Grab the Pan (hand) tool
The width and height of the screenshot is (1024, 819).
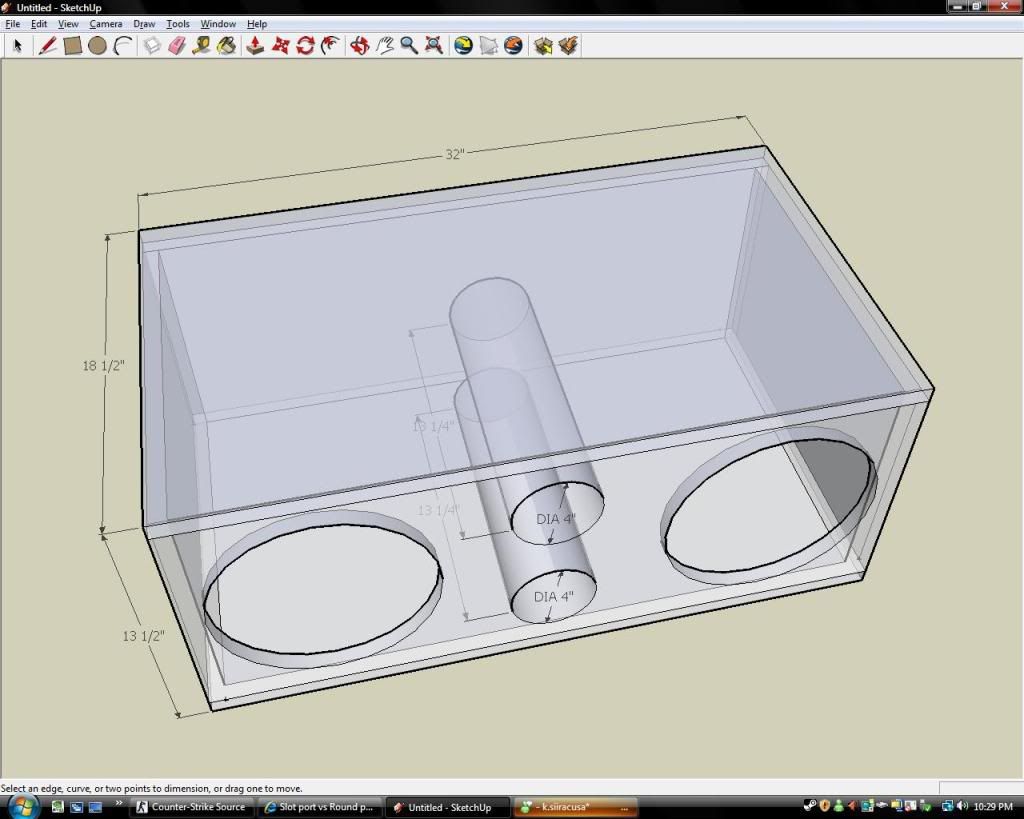pos(385,45)
